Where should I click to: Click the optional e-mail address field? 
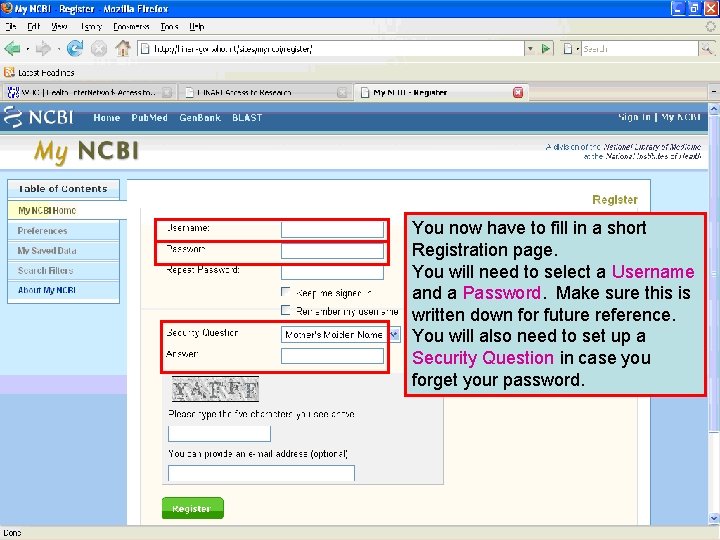[x=261, y=473]
